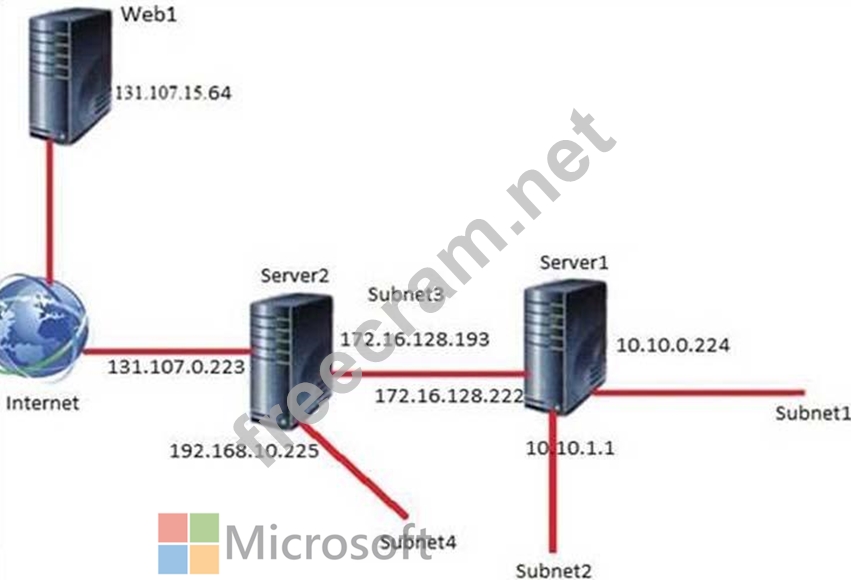Select the Server1 tower icon
The height and width of the screenshot is (580, 851).
pyautogui.click(x=566, y=348)
